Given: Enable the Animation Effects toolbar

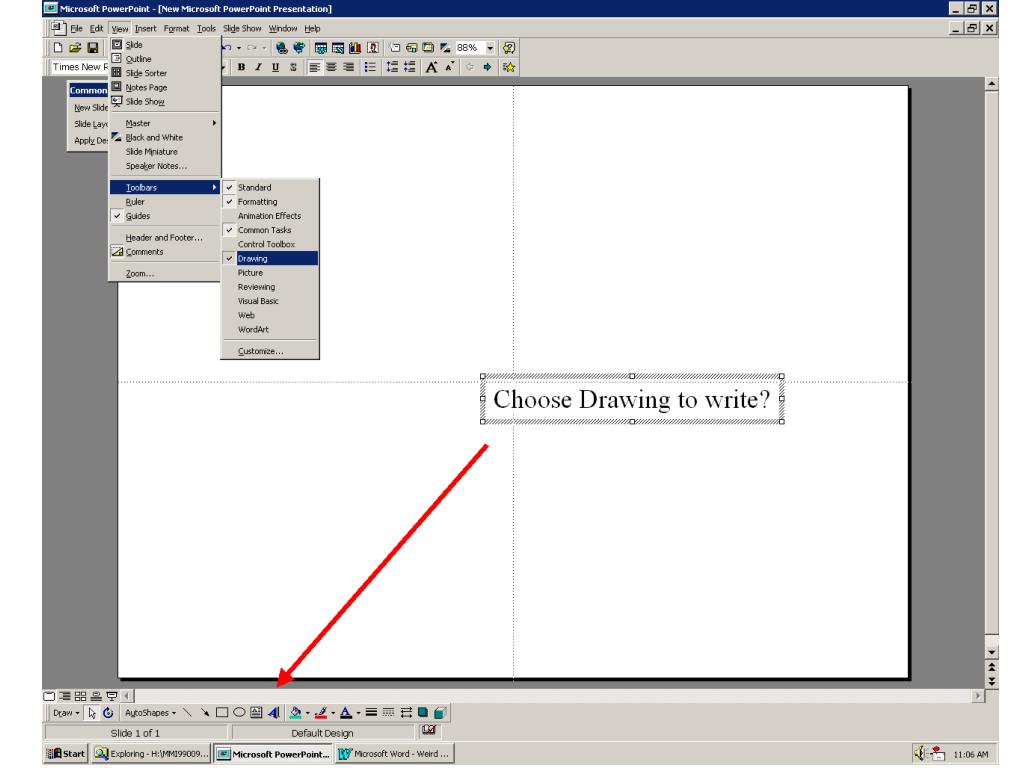Looking at the screenshot, I should 270,216.
